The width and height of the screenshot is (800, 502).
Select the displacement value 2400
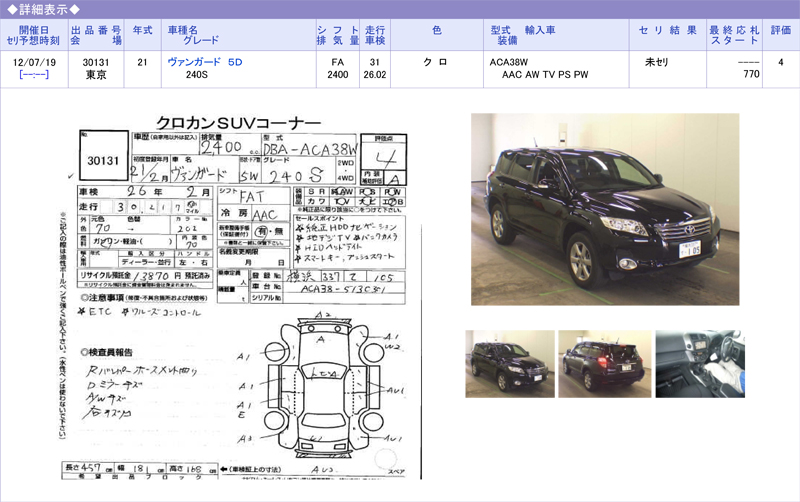(337, 74)
